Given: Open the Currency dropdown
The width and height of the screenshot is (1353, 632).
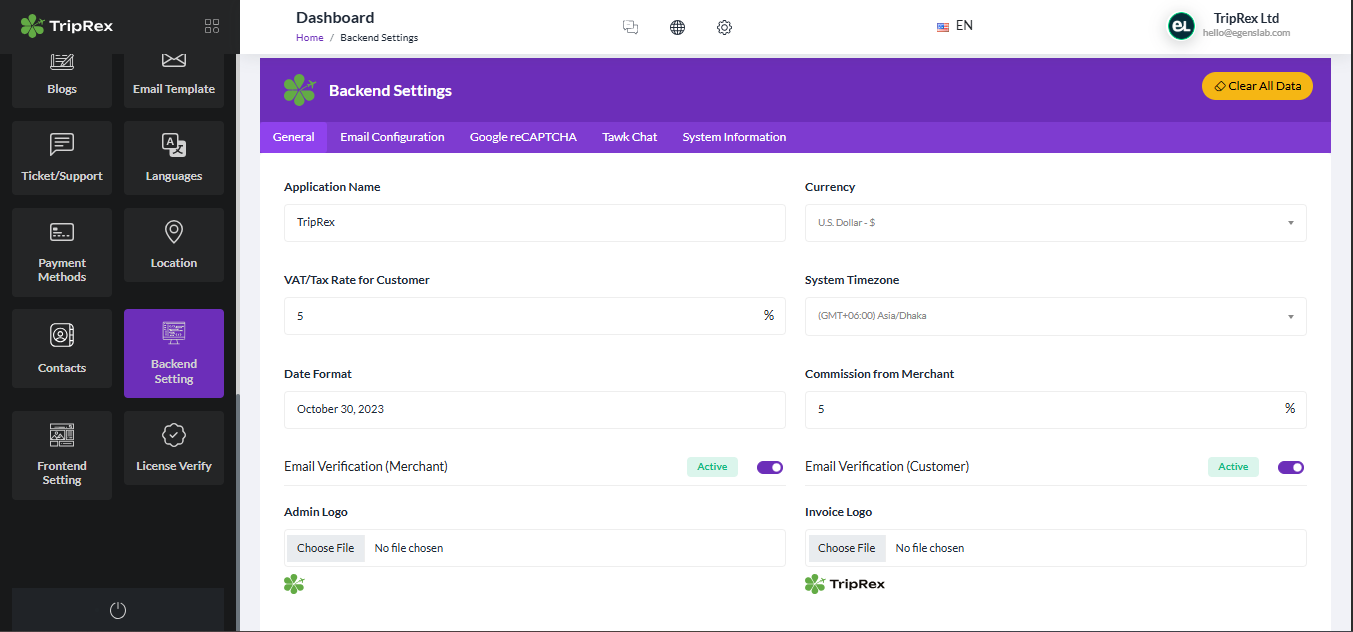Looking at the screenshot, I should tap(1055, 222).
